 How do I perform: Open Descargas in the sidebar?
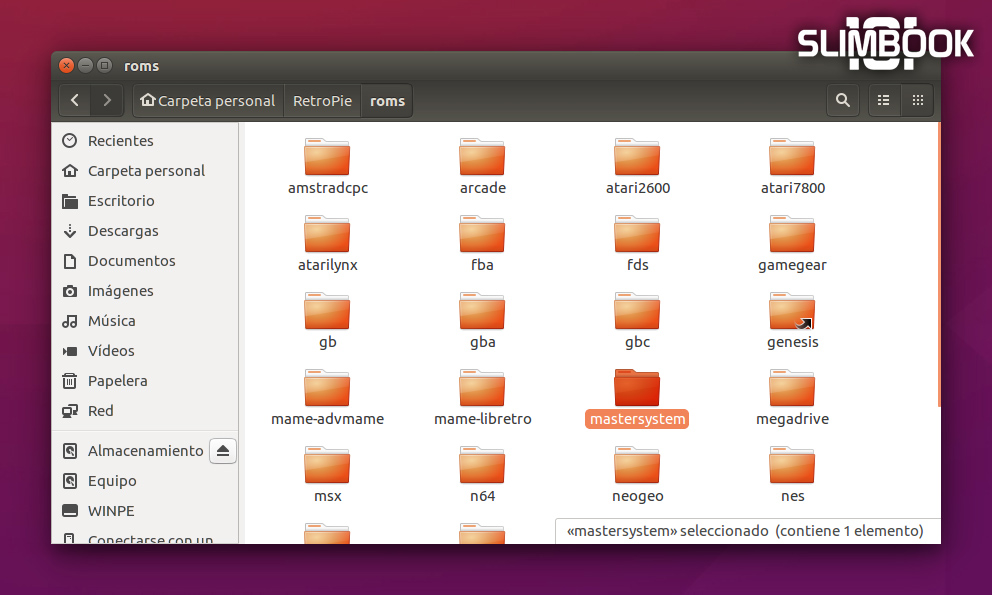pos(123,231)
